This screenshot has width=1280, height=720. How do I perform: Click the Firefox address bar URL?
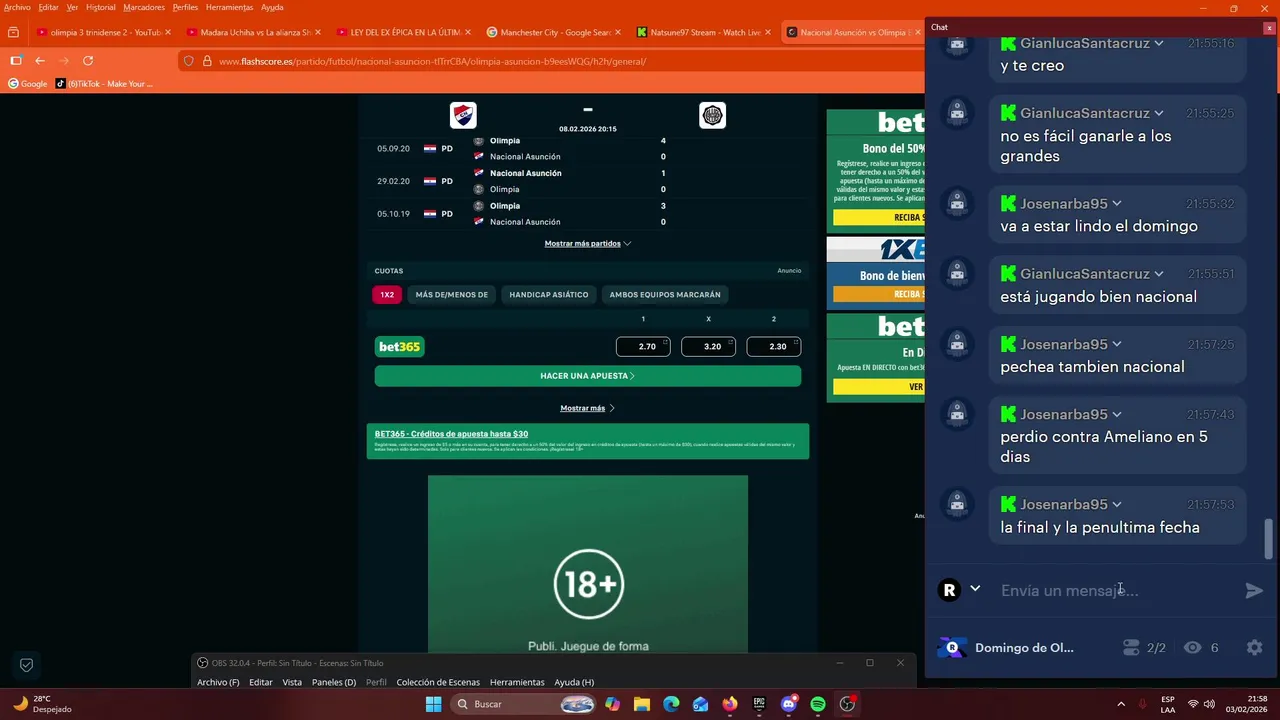pyautogui.click(x=432, y=61)
